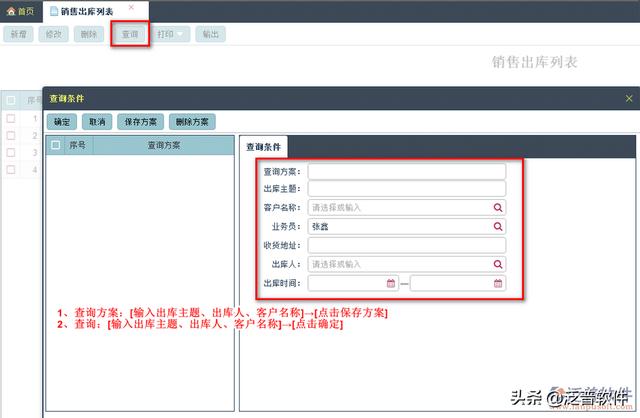This screenshot has height=418, width=640.
Task: Open search lookup for 客户名称
Action: (498, 207)
